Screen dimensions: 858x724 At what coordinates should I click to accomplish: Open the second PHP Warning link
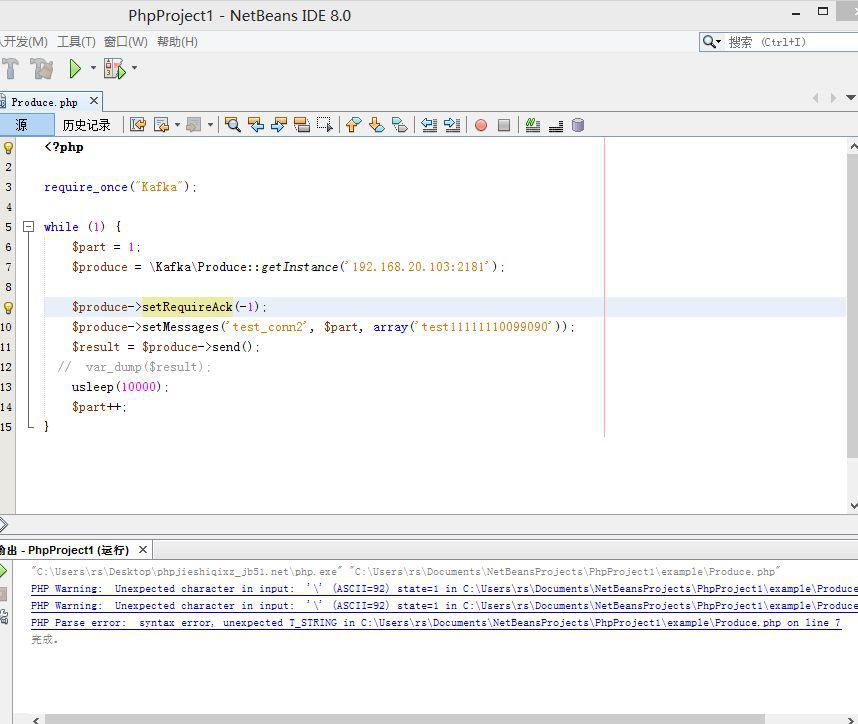(x=444, y=606)
